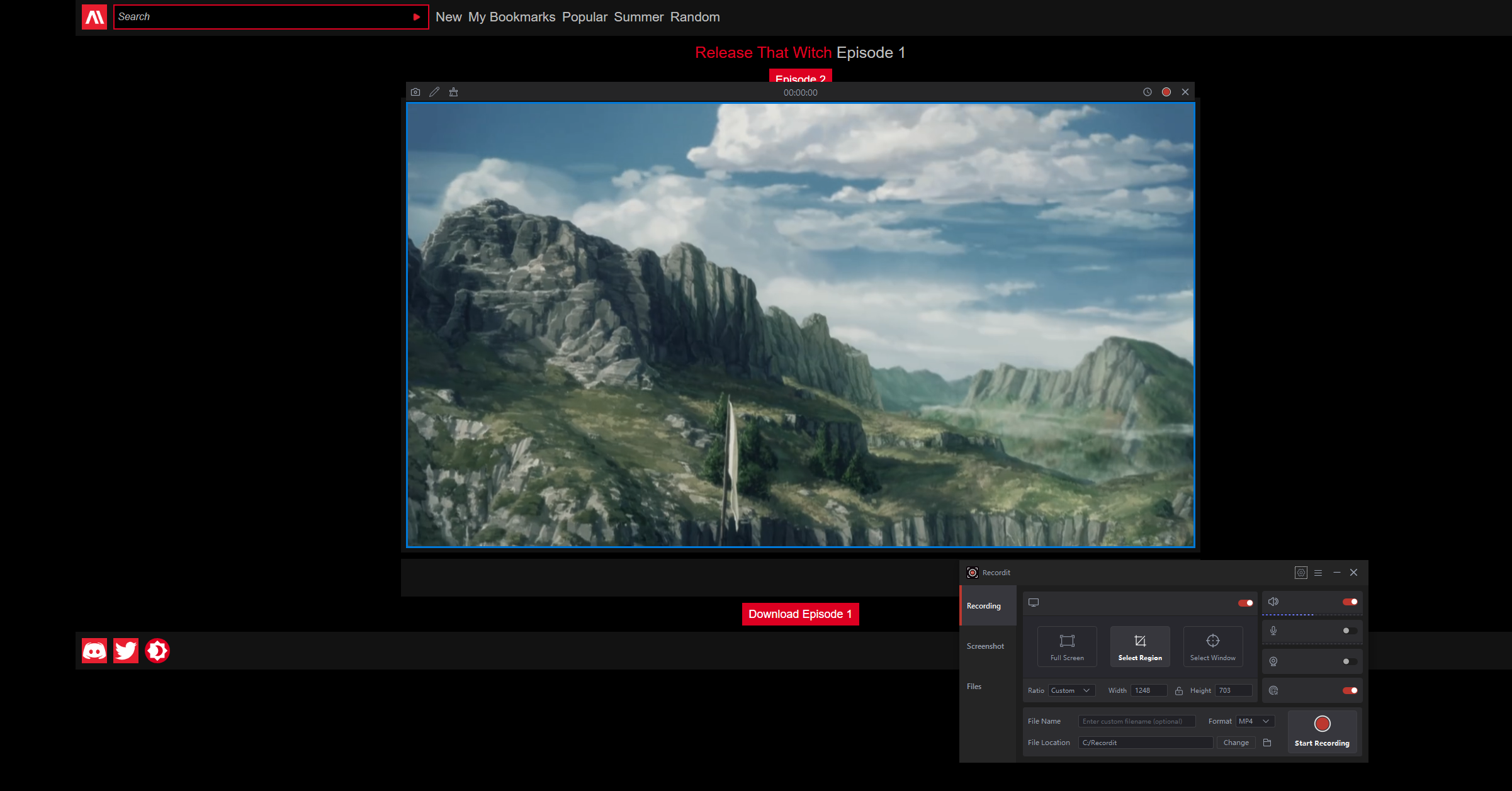This screenshot has height=791, width=1512.
Task: Toggle system audio recording off
Action: point(1350,602)
